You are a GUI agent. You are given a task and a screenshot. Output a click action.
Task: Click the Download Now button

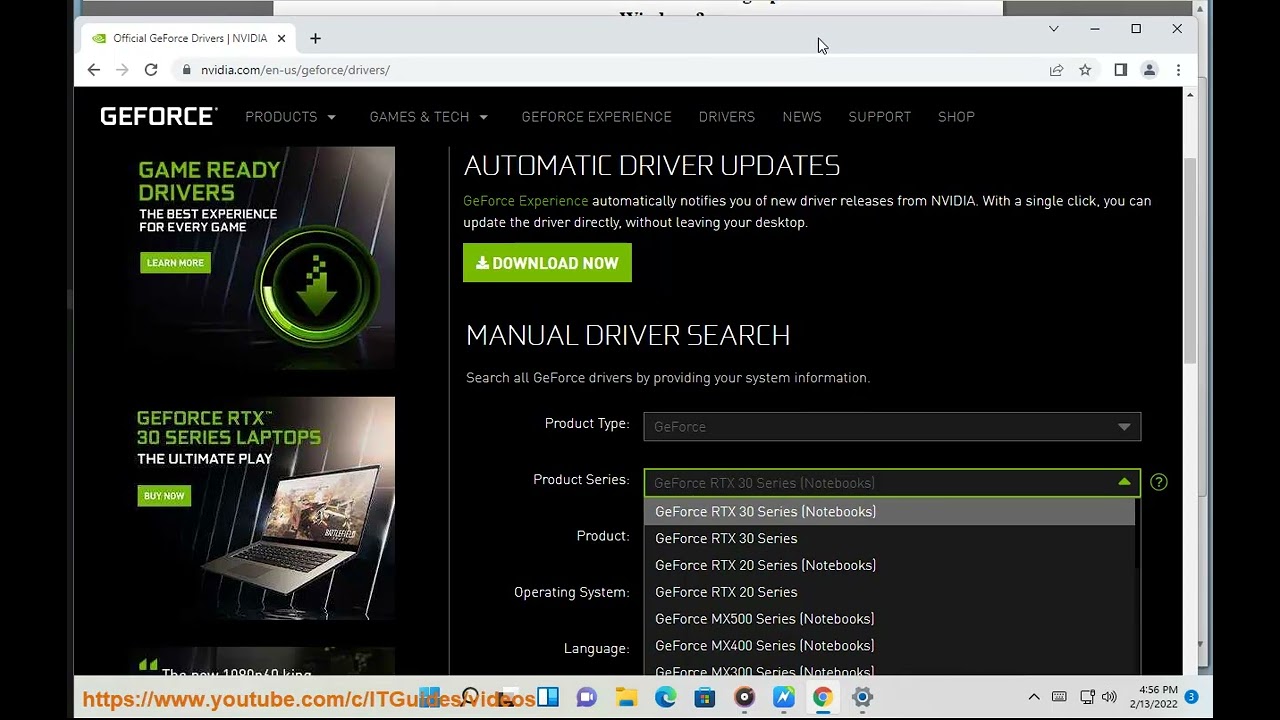[x=547, y=263]
